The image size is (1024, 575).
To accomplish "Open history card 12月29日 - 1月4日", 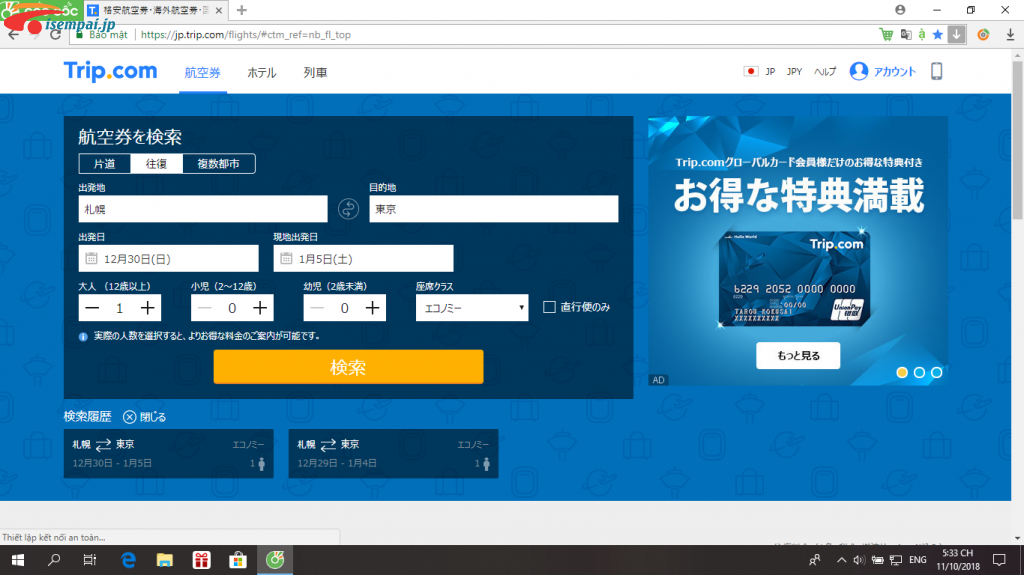I will (393, 453).
